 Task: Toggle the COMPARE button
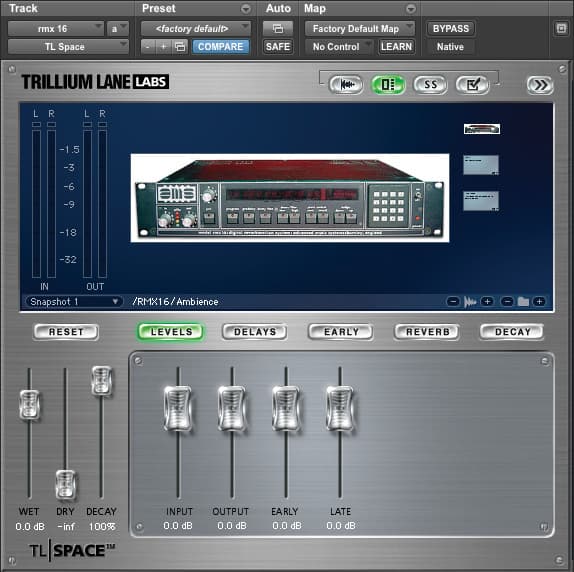(x=220, y=46)
